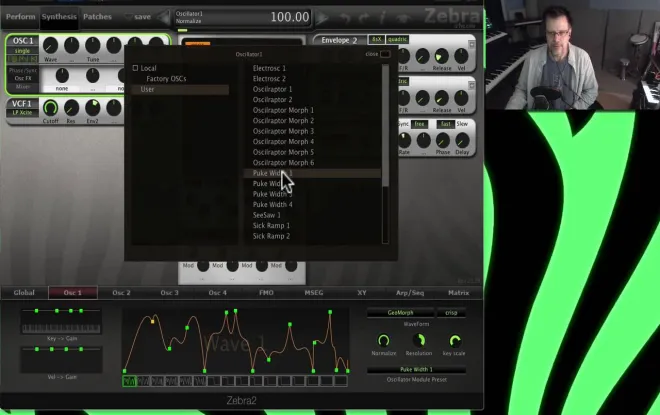
Task: Click the LFO Phase knob
Action: (x=442, y=140)
